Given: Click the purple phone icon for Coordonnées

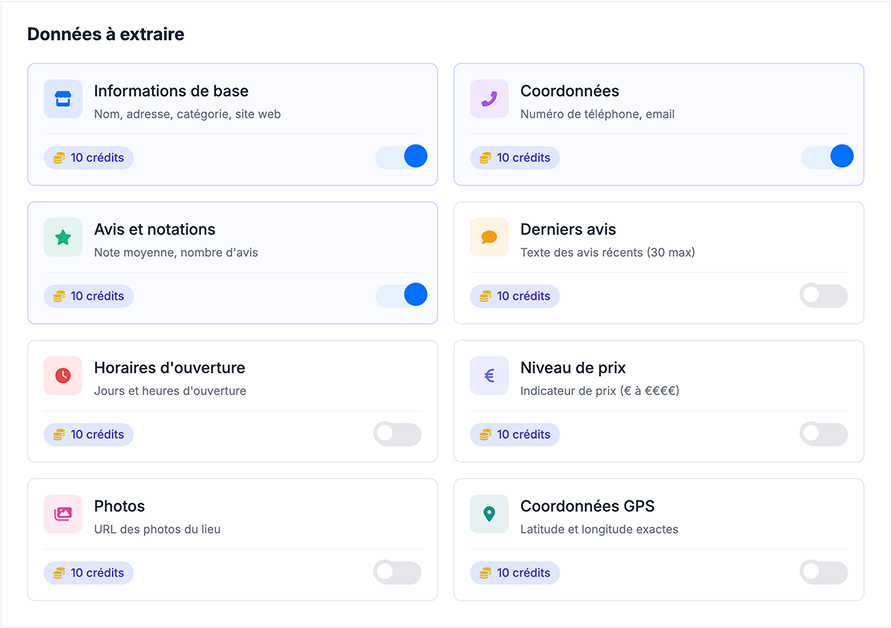Looking at the screenshot, I should pyautogui.click(x=489, y=99).
